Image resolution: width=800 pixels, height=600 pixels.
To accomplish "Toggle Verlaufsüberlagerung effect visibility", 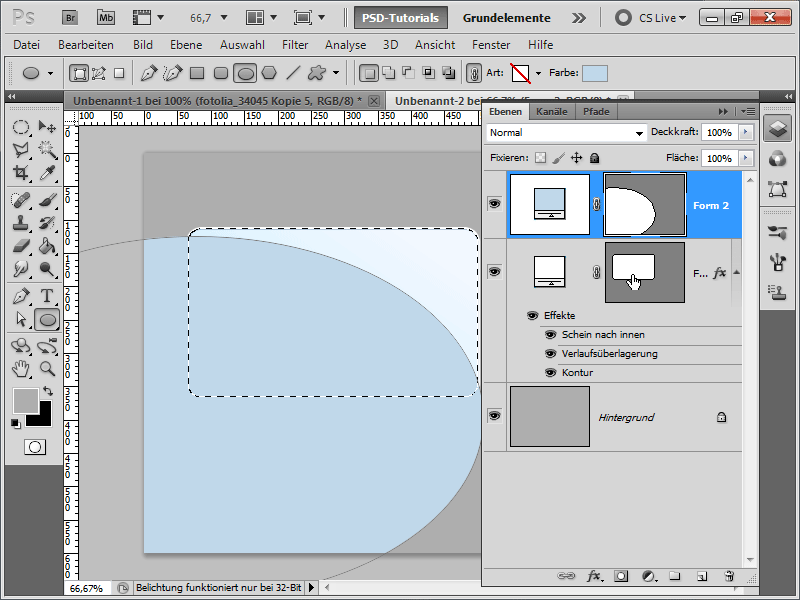I will [551, 354].
